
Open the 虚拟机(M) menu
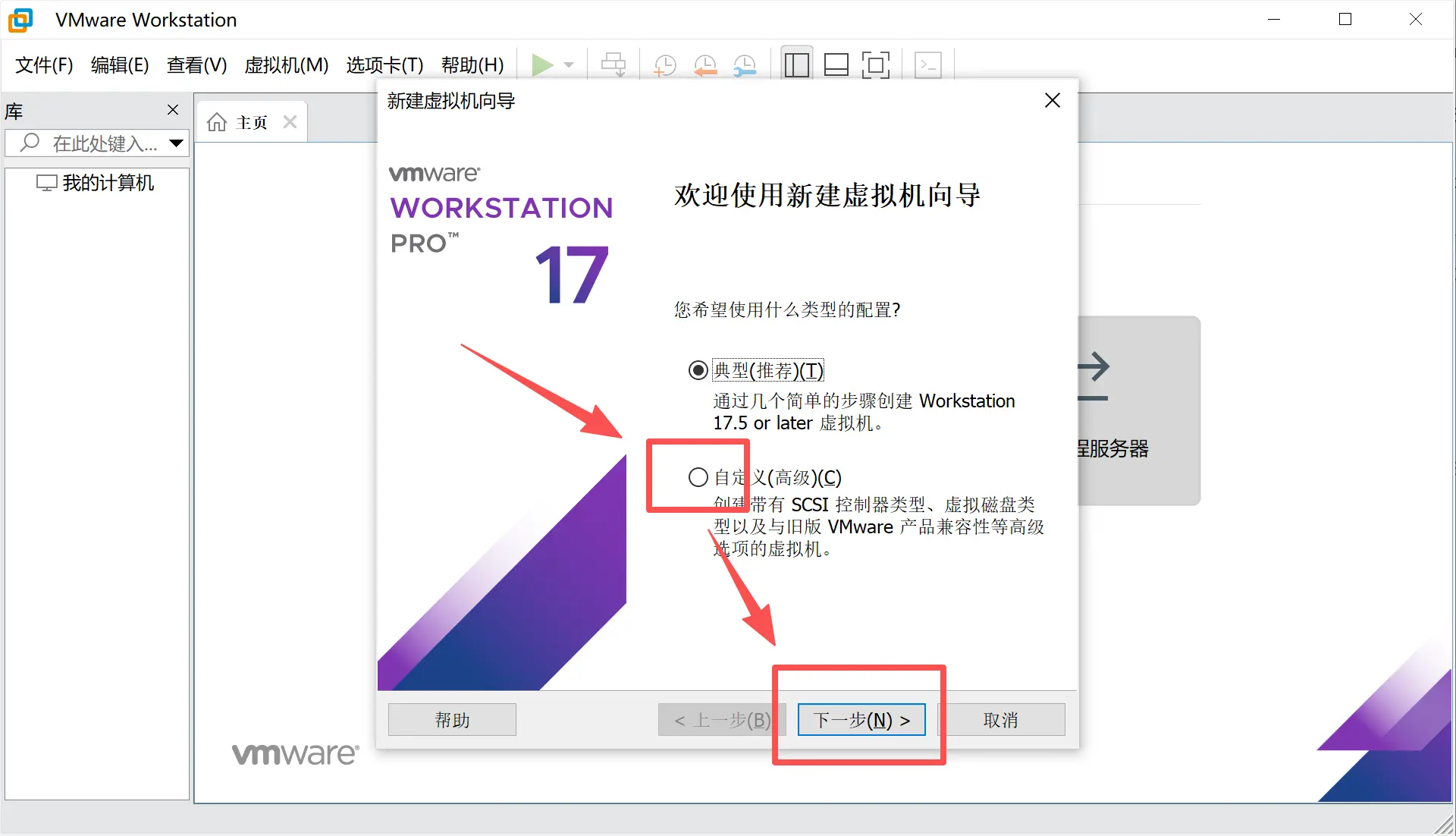tap(287, 65)
